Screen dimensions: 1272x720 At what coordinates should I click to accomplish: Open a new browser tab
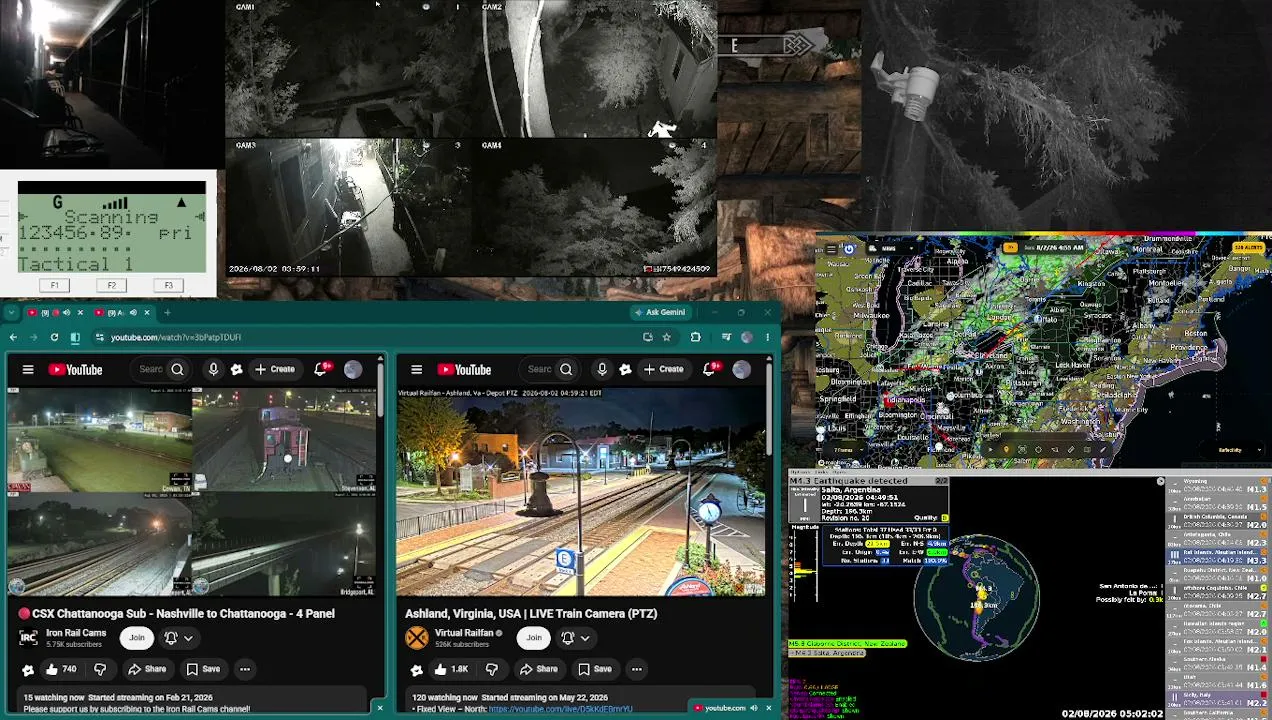point(167,312)
